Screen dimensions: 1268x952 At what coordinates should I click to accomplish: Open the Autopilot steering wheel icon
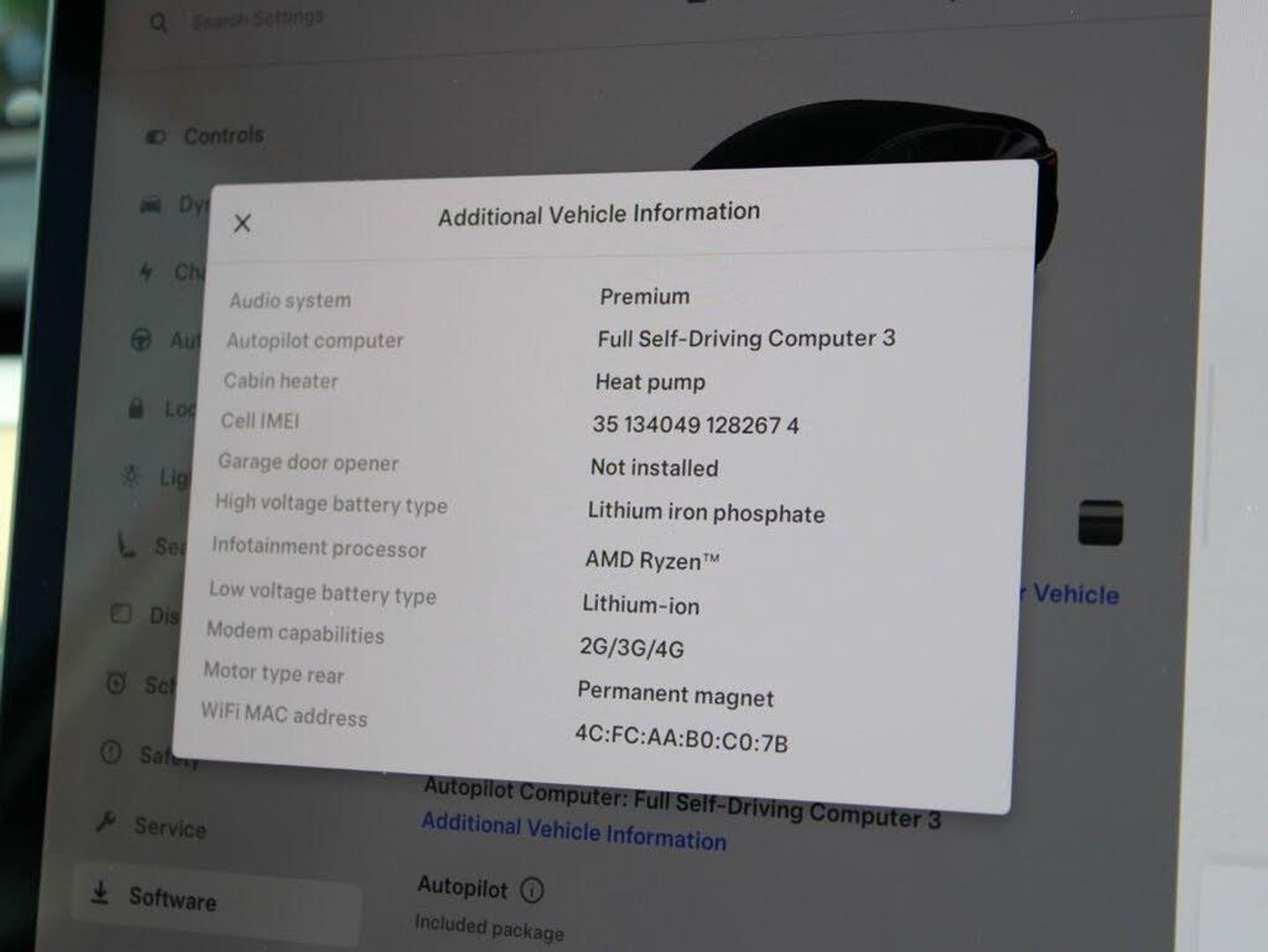click(141, 340)
